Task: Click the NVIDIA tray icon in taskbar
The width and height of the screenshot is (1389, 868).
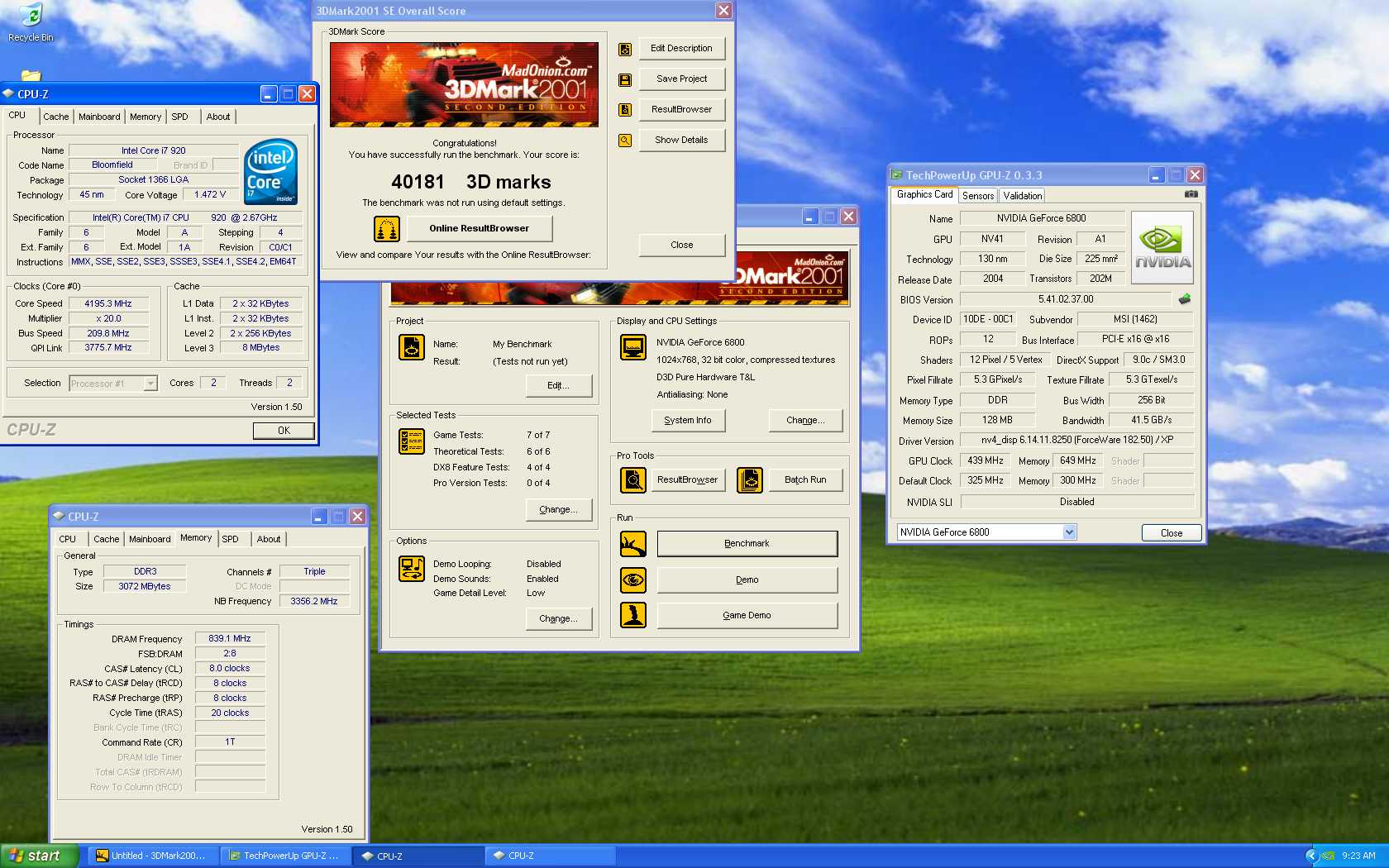Action: 1329,856
